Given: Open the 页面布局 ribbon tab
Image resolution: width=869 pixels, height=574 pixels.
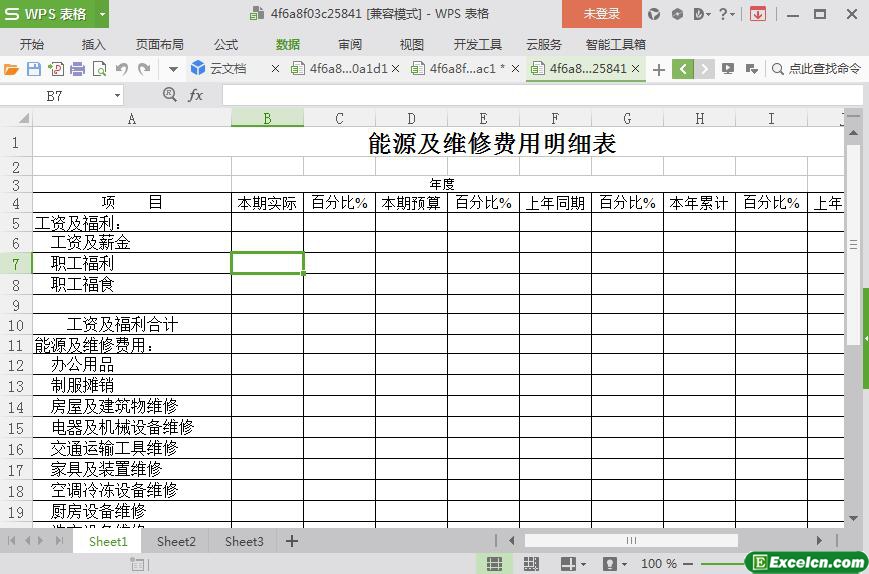Looking at the screenshot, I should [x=160, y=44].
